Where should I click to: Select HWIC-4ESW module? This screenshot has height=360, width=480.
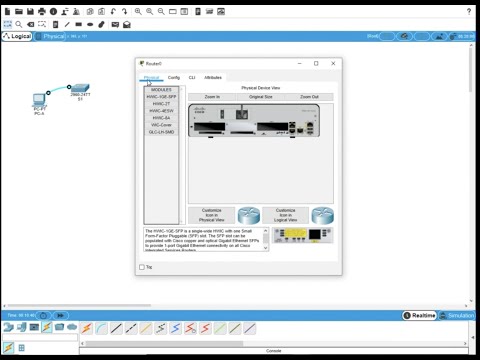pos(161,111)
